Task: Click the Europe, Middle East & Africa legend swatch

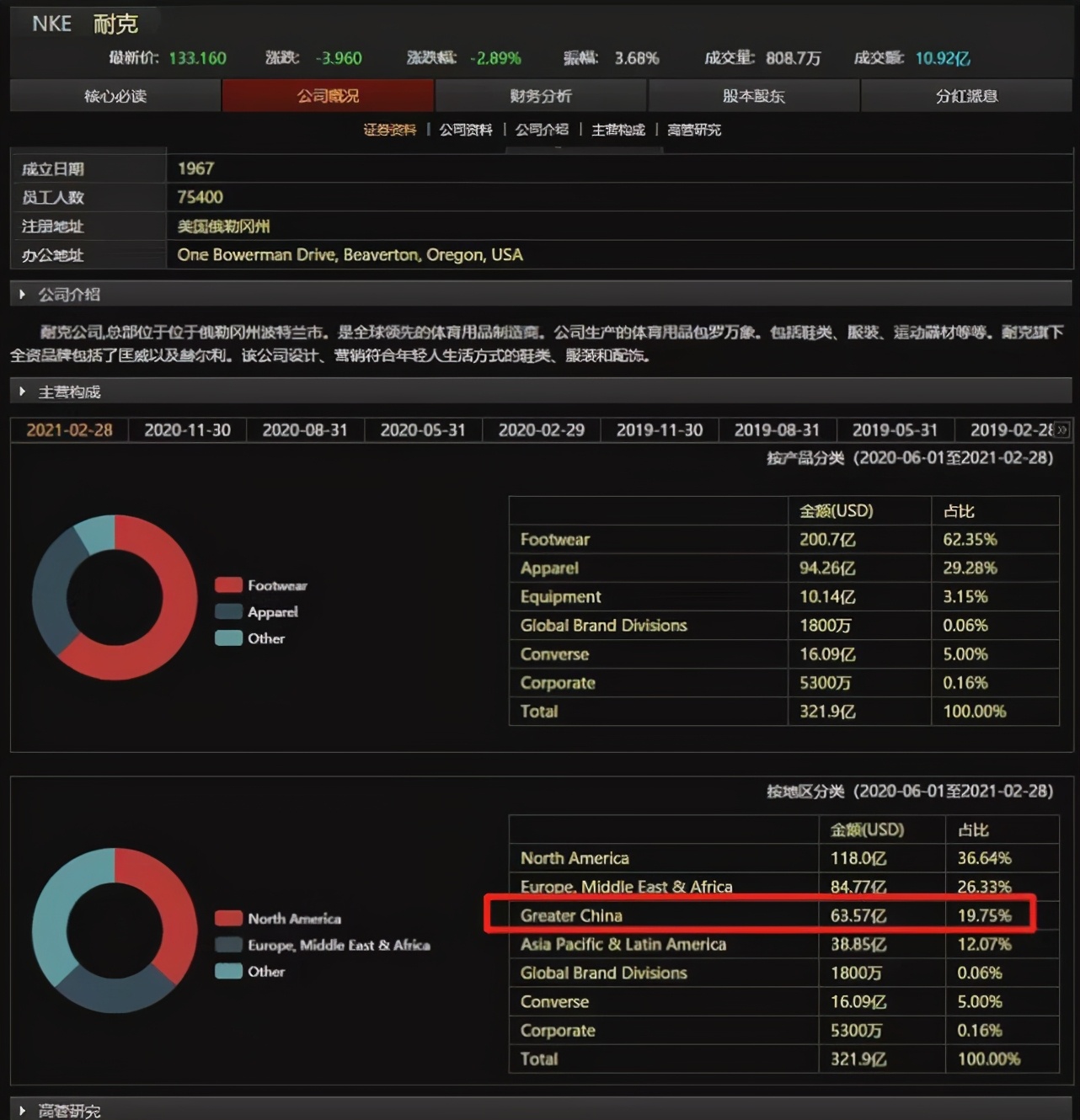Action: (x=228, y=945)
